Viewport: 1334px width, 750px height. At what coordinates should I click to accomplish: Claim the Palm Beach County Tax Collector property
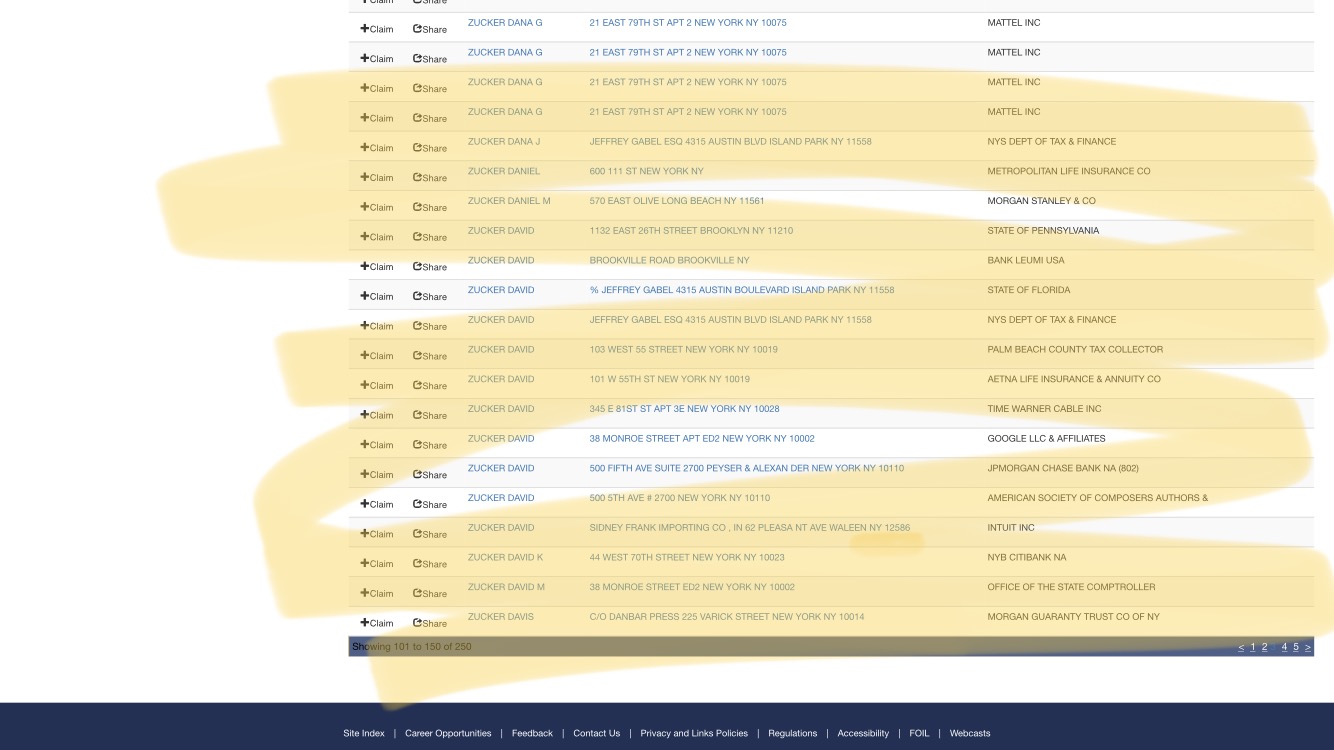click(377, 356)
